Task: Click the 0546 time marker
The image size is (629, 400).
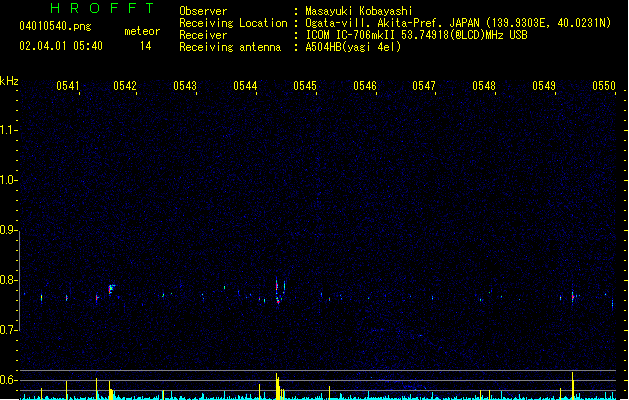Action: pyautogui.click(x=365, y=86)
